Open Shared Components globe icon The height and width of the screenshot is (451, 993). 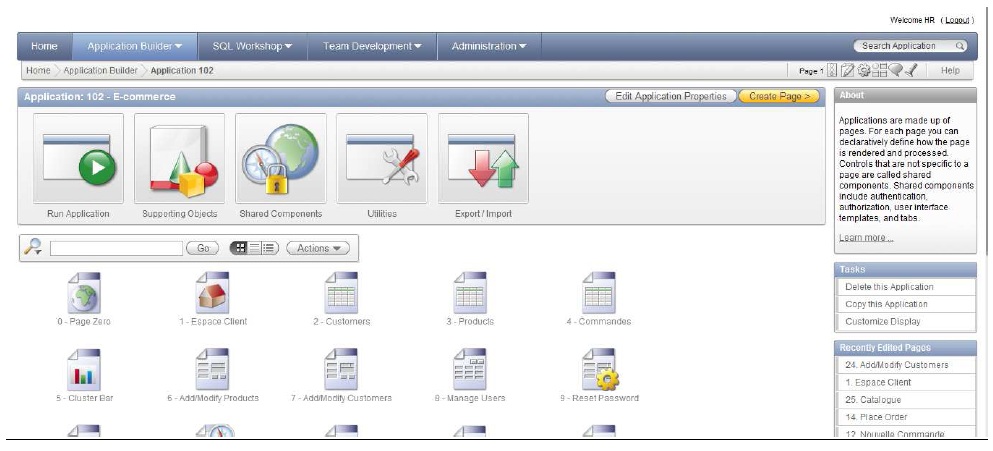click(281, 159)
